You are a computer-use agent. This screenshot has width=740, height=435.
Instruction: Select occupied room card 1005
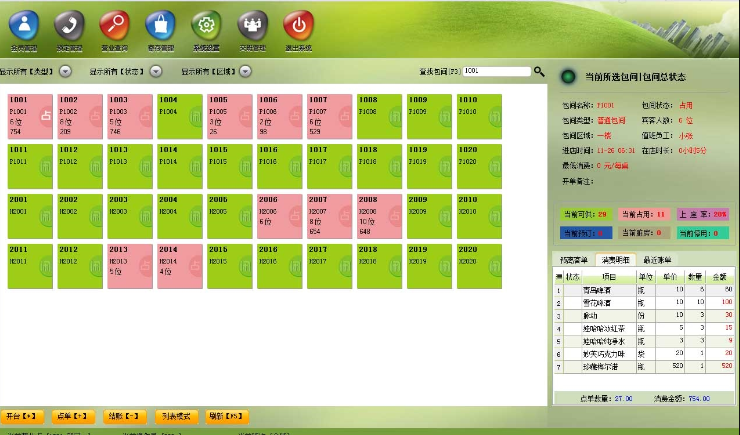click(230, 116)
